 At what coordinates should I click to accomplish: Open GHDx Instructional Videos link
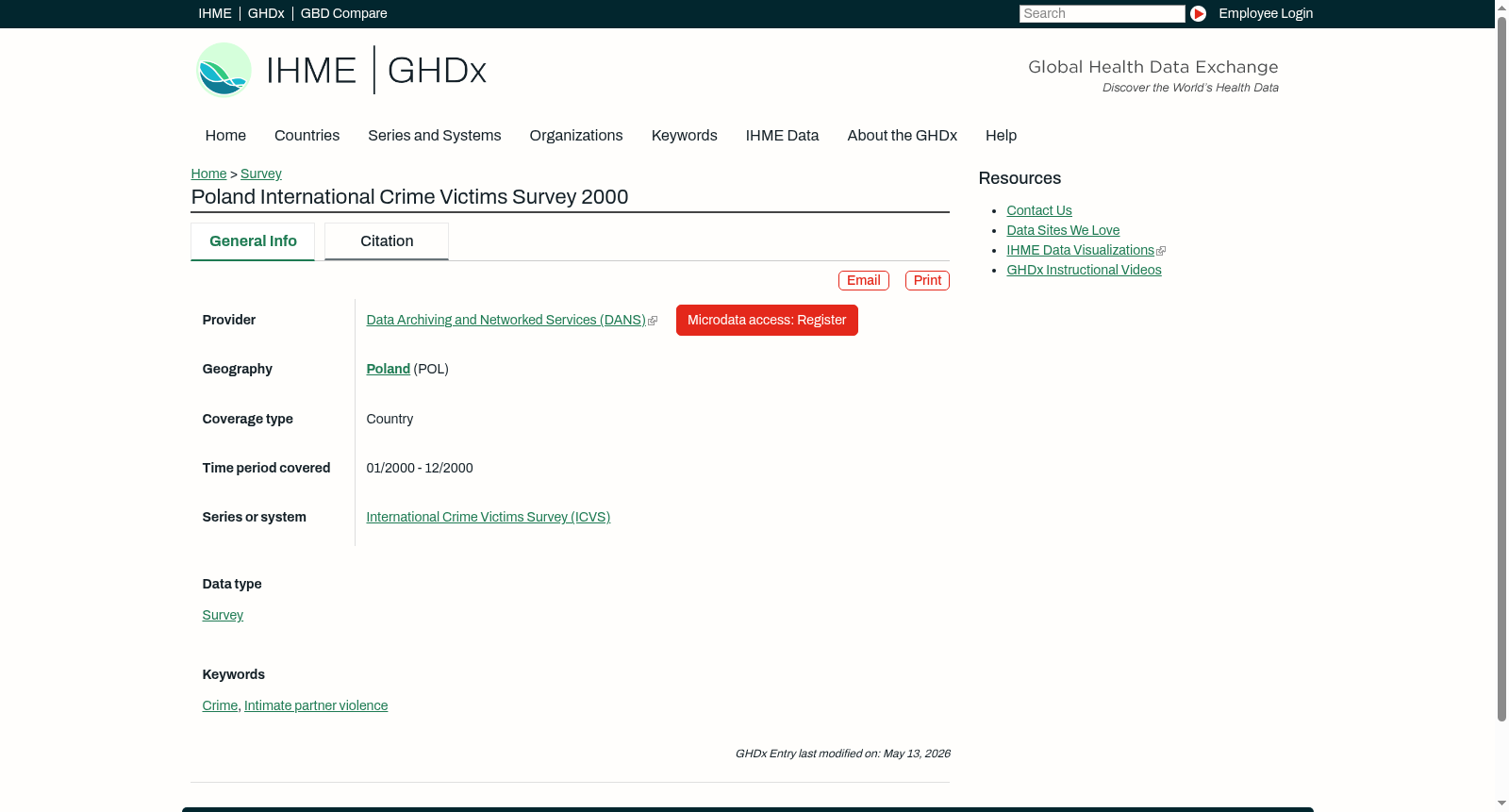coord(1084,271)
